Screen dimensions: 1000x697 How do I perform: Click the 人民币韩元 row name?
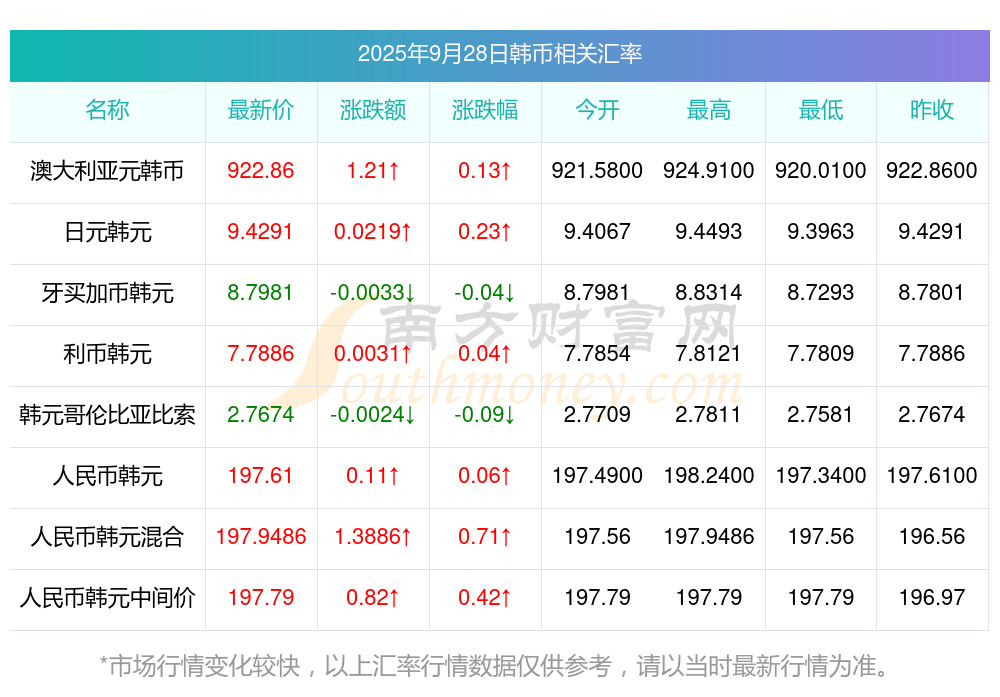pos(107,476)
